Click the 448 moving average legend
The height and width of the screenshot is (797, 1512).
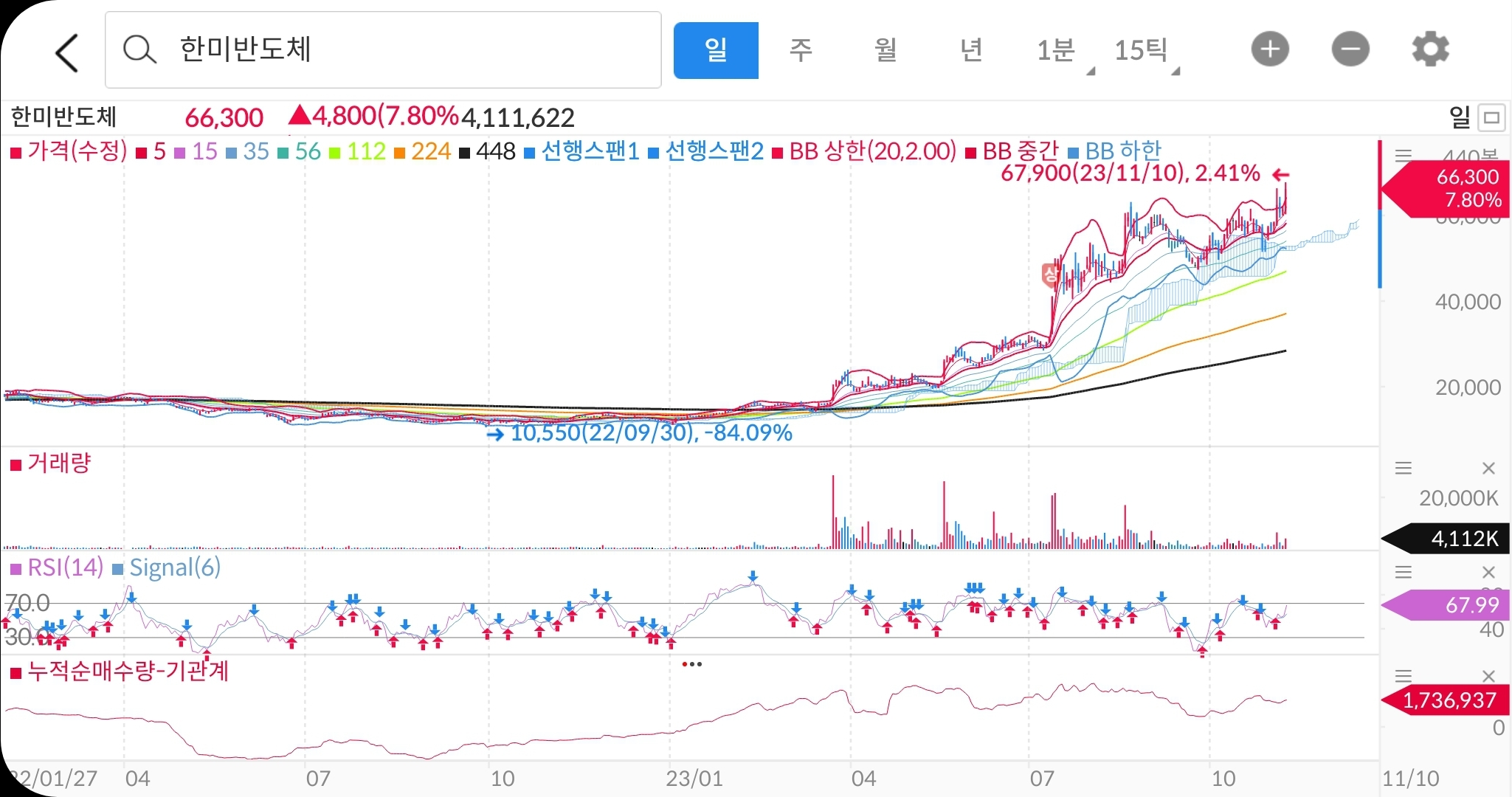click(x=487, y=152)
